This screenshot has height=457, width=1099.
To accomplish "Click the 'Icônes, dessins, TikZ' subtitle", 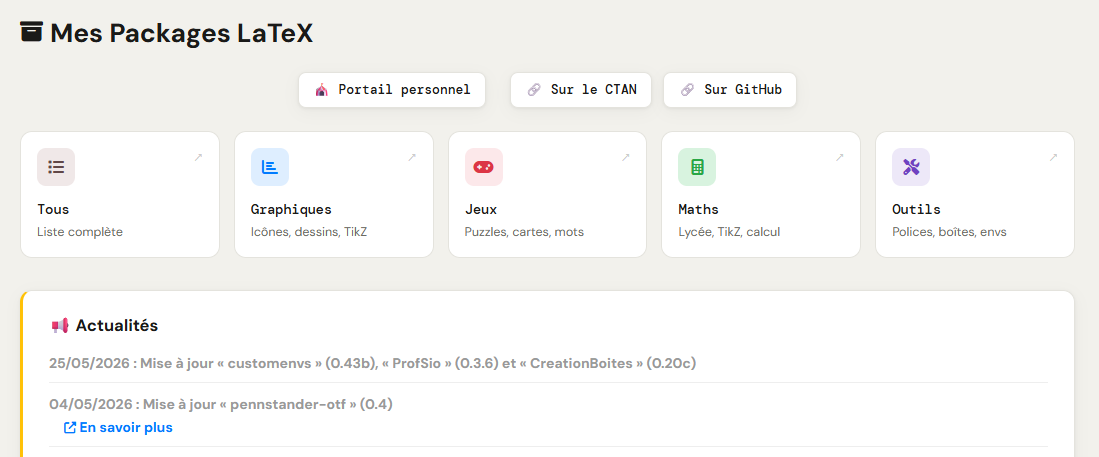I will tap(308, 232).
